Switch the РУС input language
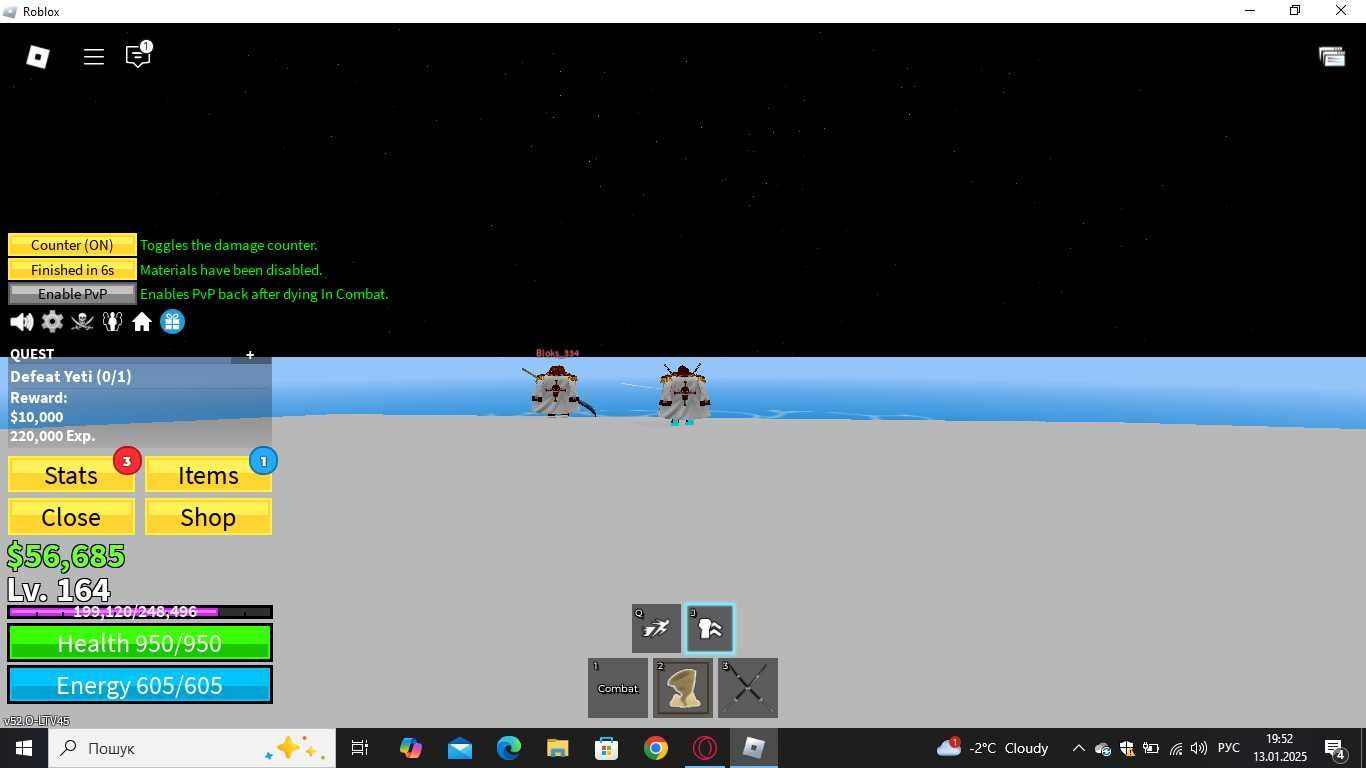This screenshot has width=1366, height=768. (x=1229, y=748)
